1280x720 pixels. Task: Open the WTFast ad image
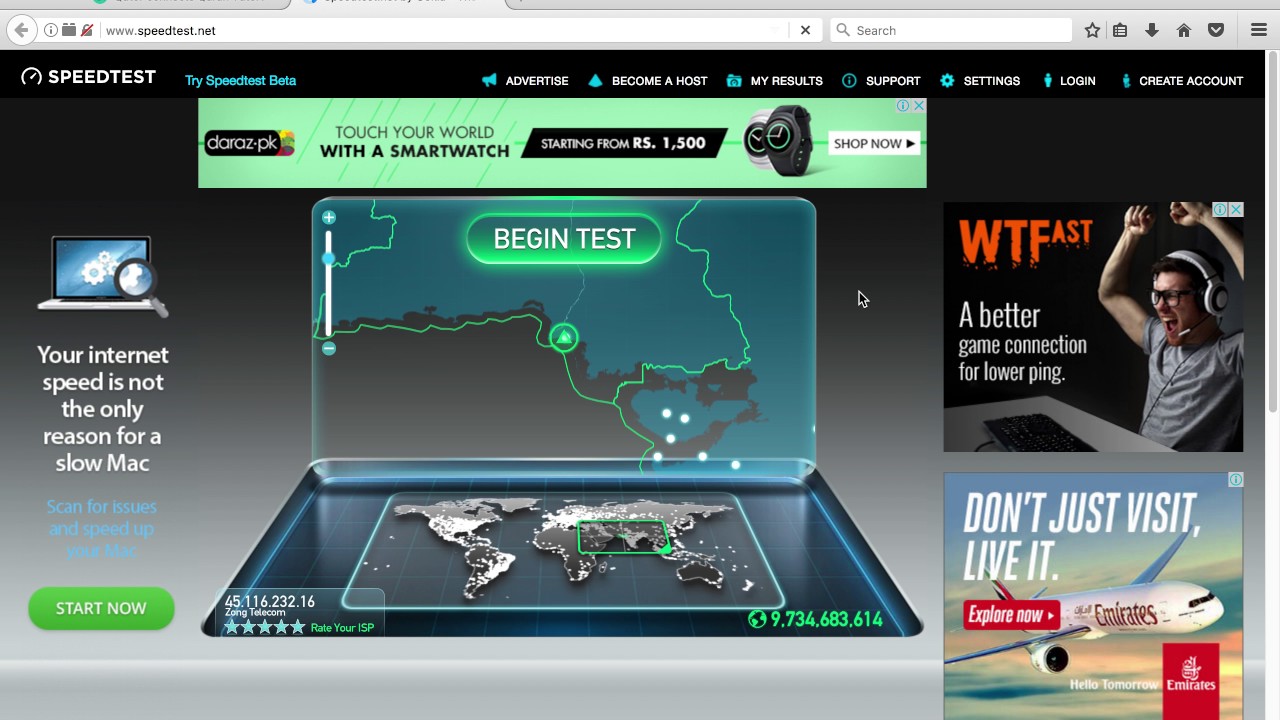point(1093,327)
